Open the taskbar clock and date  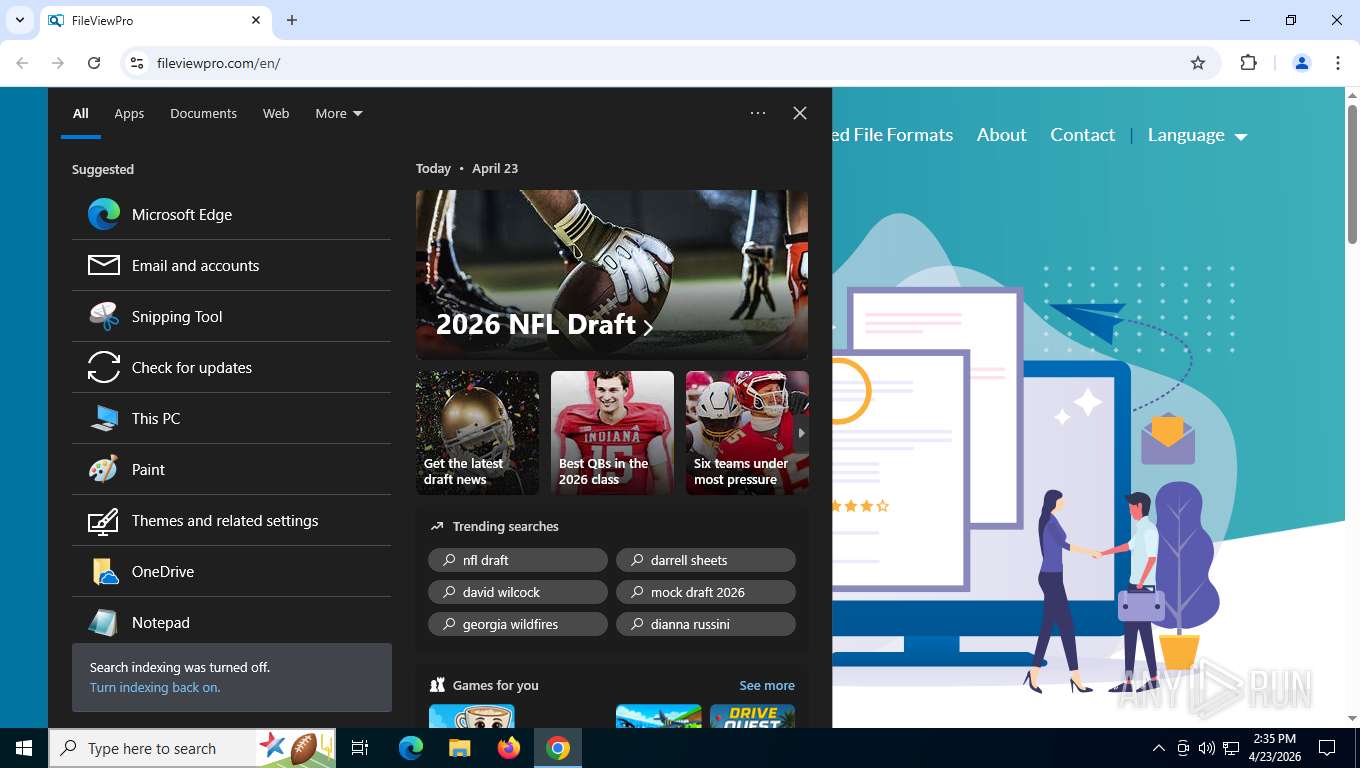click(1275, 748)
